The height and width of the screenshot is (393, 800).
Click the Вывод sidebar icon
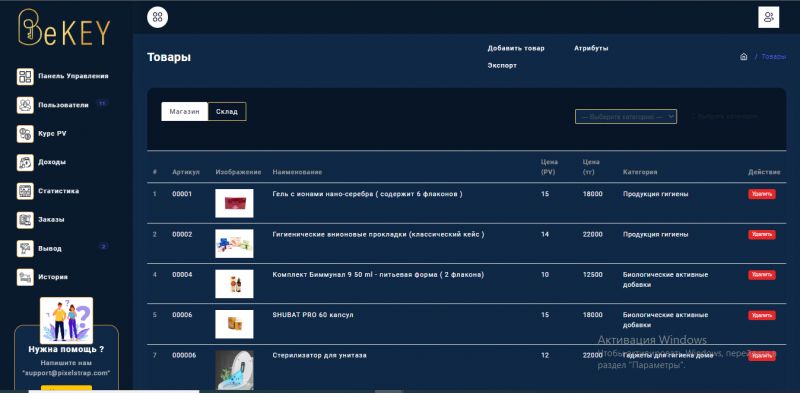[x=25, y=249]
